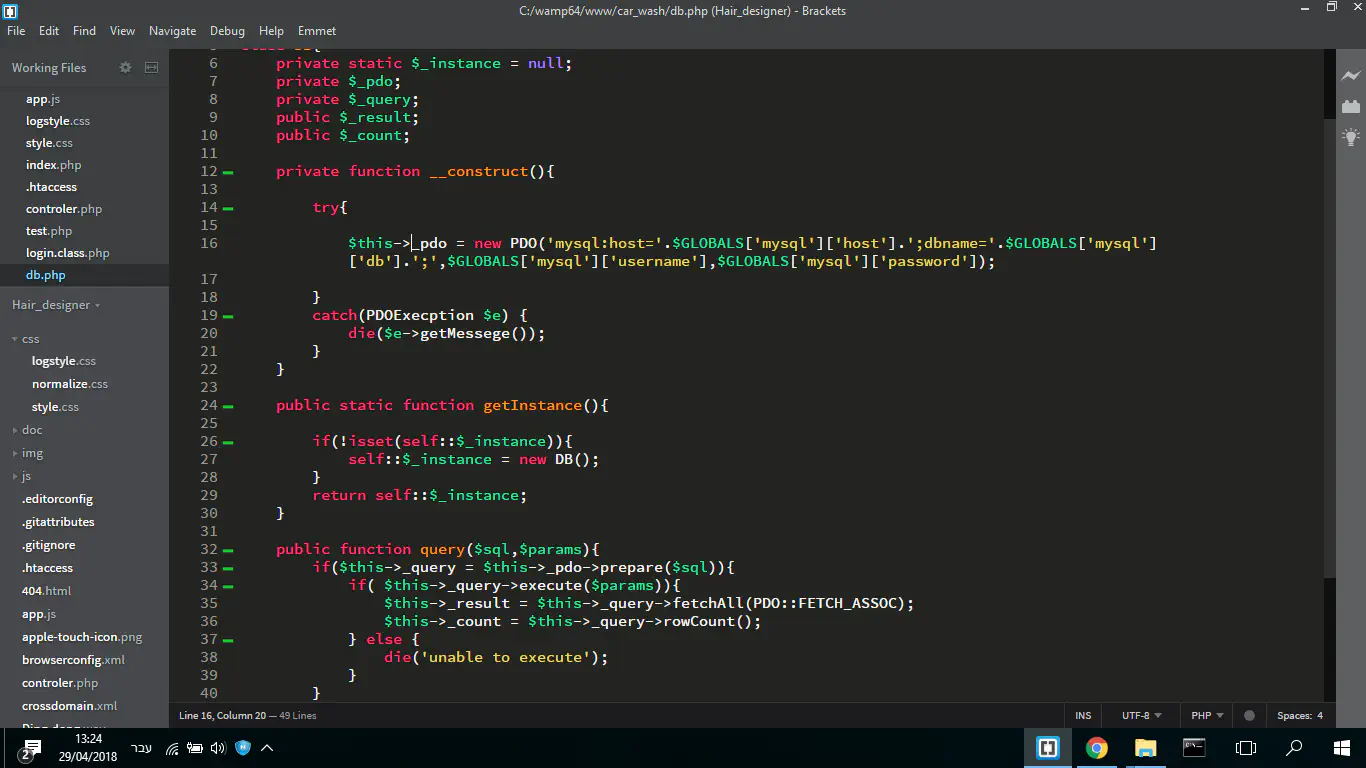
Task: Collapse code fold at line 12
Action: pyautogui.click(x=229, y=172)
